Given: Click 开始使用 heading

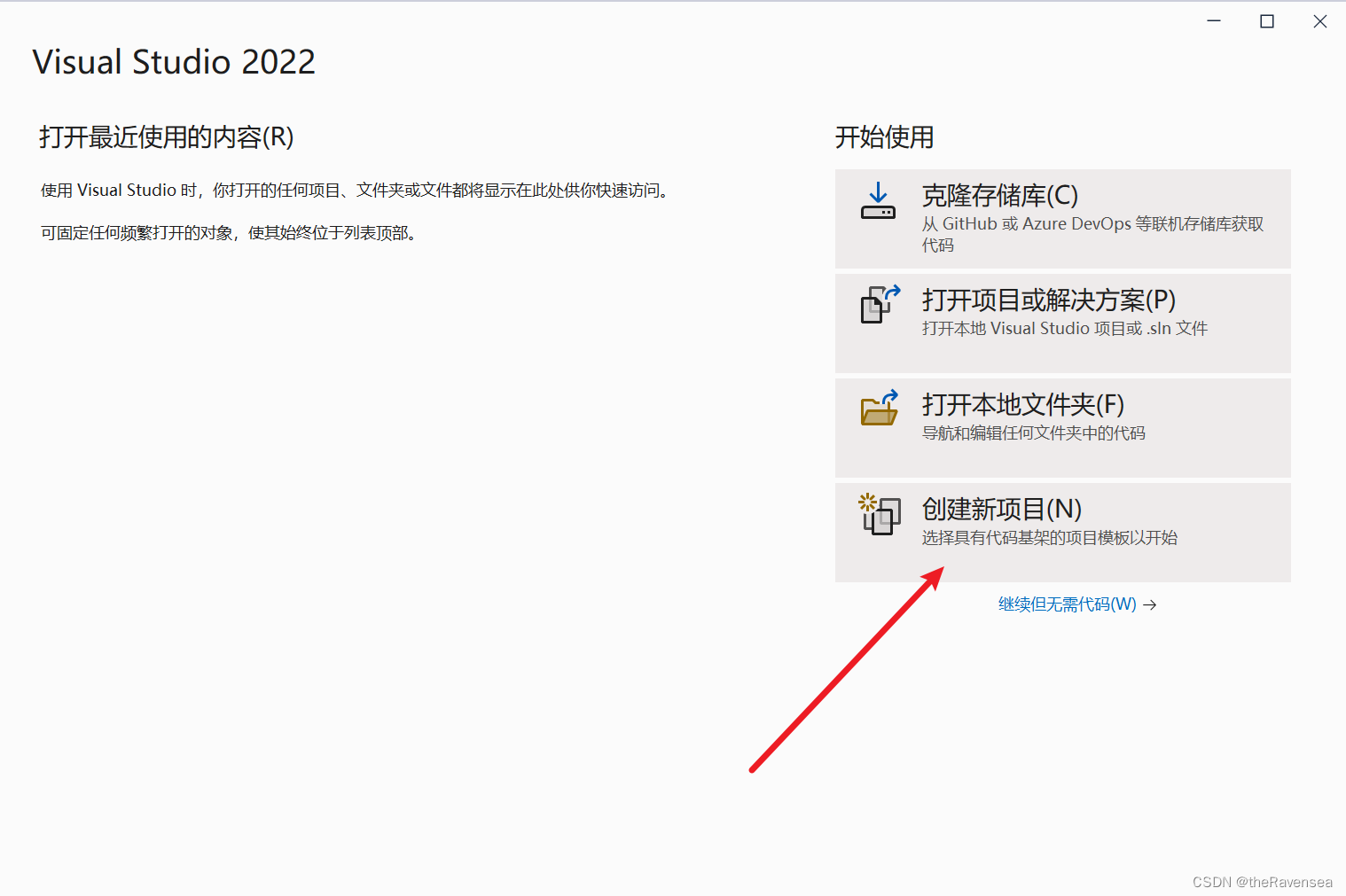Looking at the screenshot, I should (x=883, y=137).
